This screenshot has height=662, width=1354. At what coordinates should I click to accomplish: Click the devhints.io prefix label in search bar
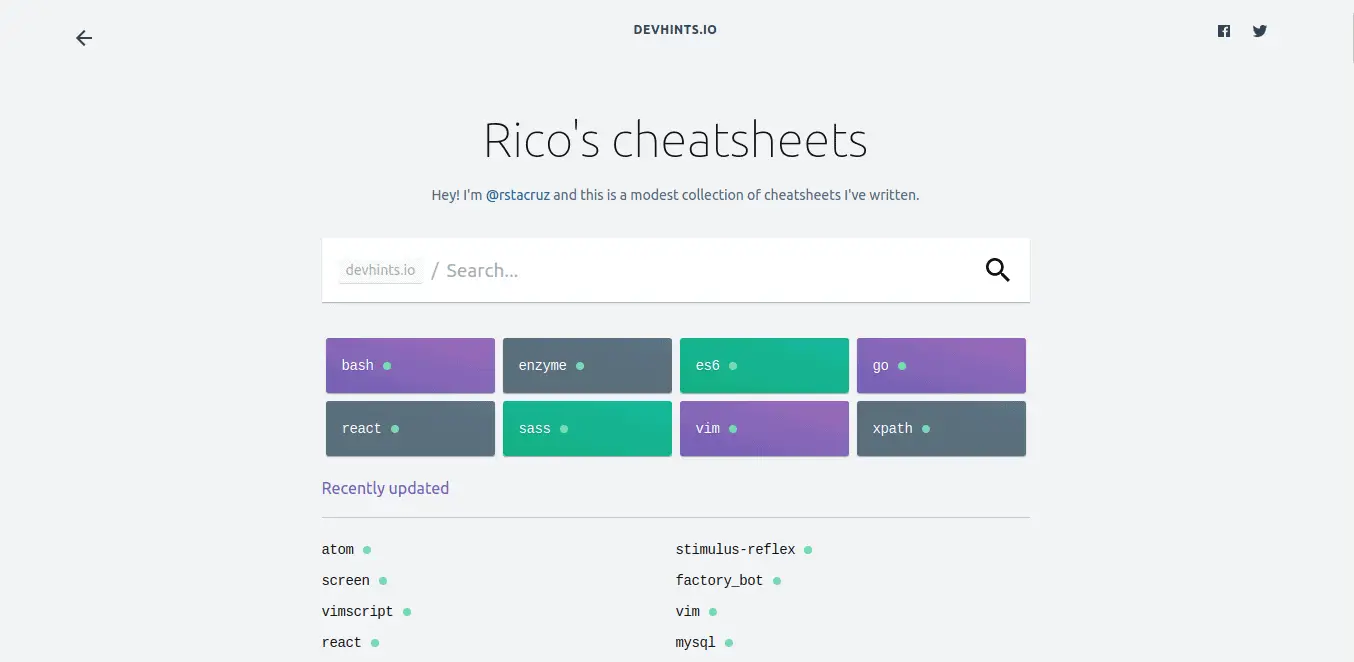380,270
